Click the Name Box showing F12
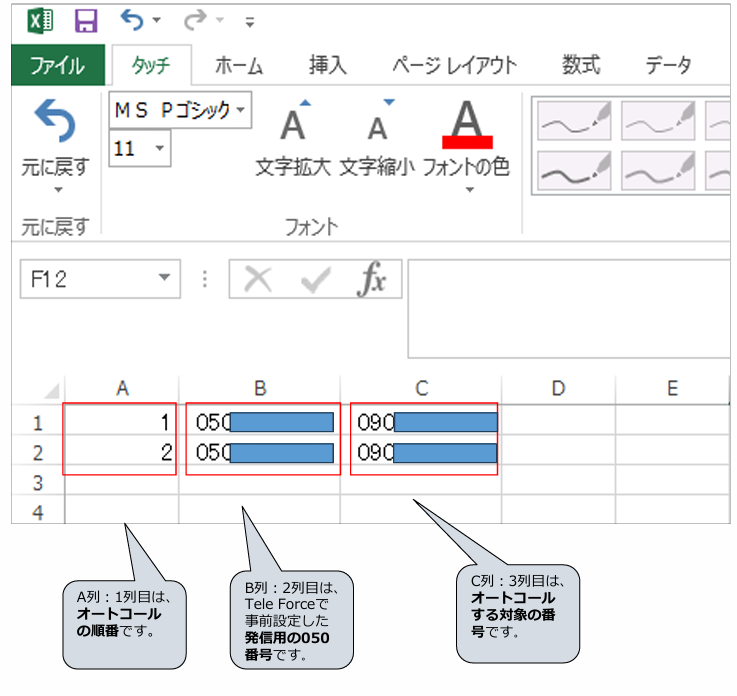 click(88, 279)
